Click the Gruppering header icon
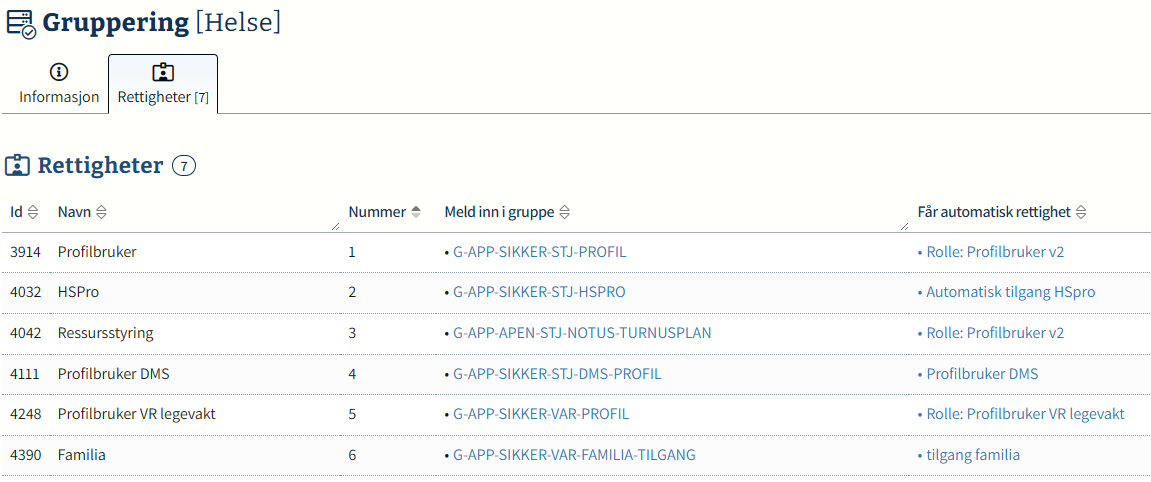Image resolution: width=1151 pixels, height=482 pixels. (20, 24)
